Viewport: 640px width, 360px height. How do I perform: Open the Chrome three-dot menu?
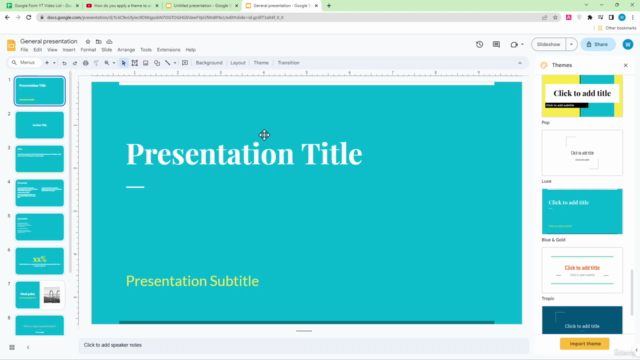tap(633, 18)
